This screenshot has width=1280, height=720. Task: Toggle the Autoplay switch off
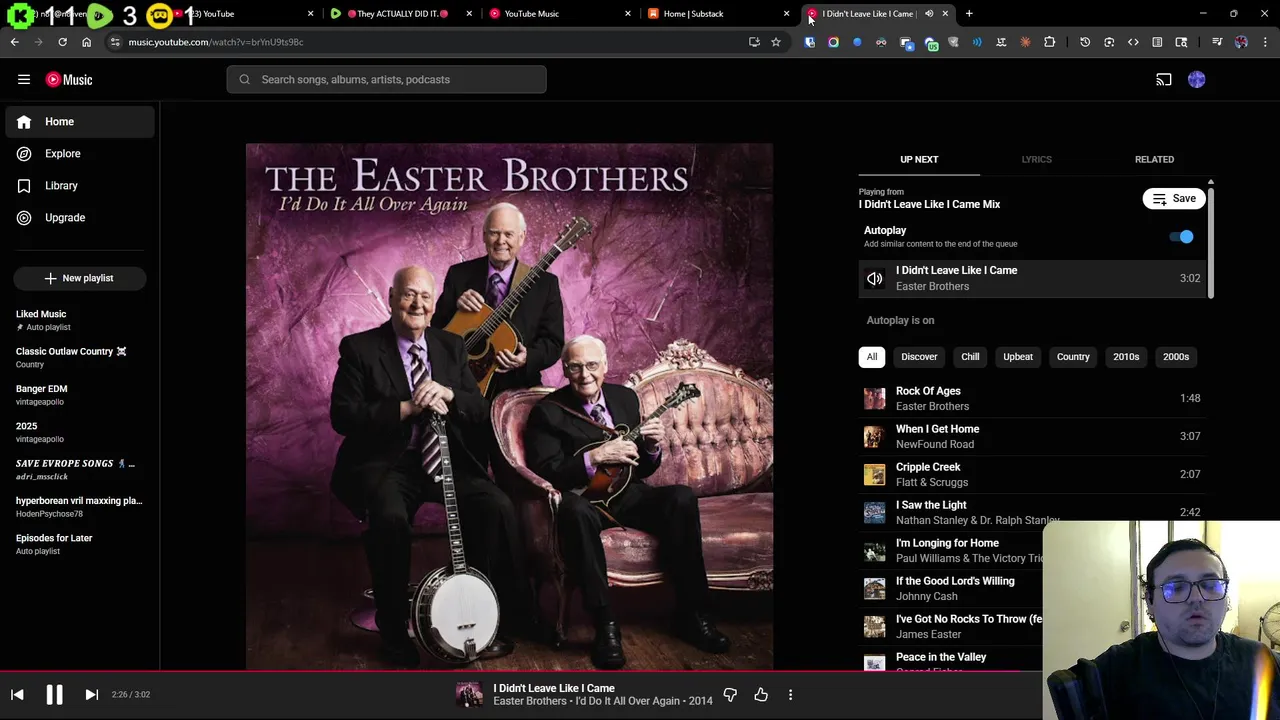(1182, 237)
